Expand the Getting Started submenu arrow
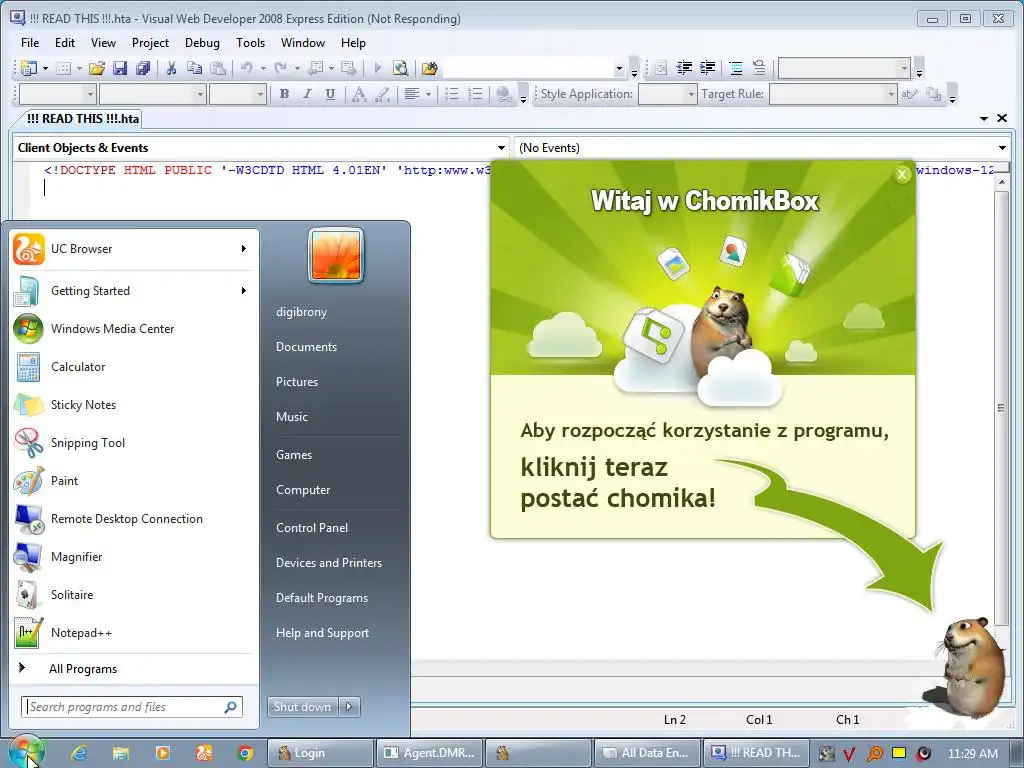The image size is (1024, 768). coord(244,291)
